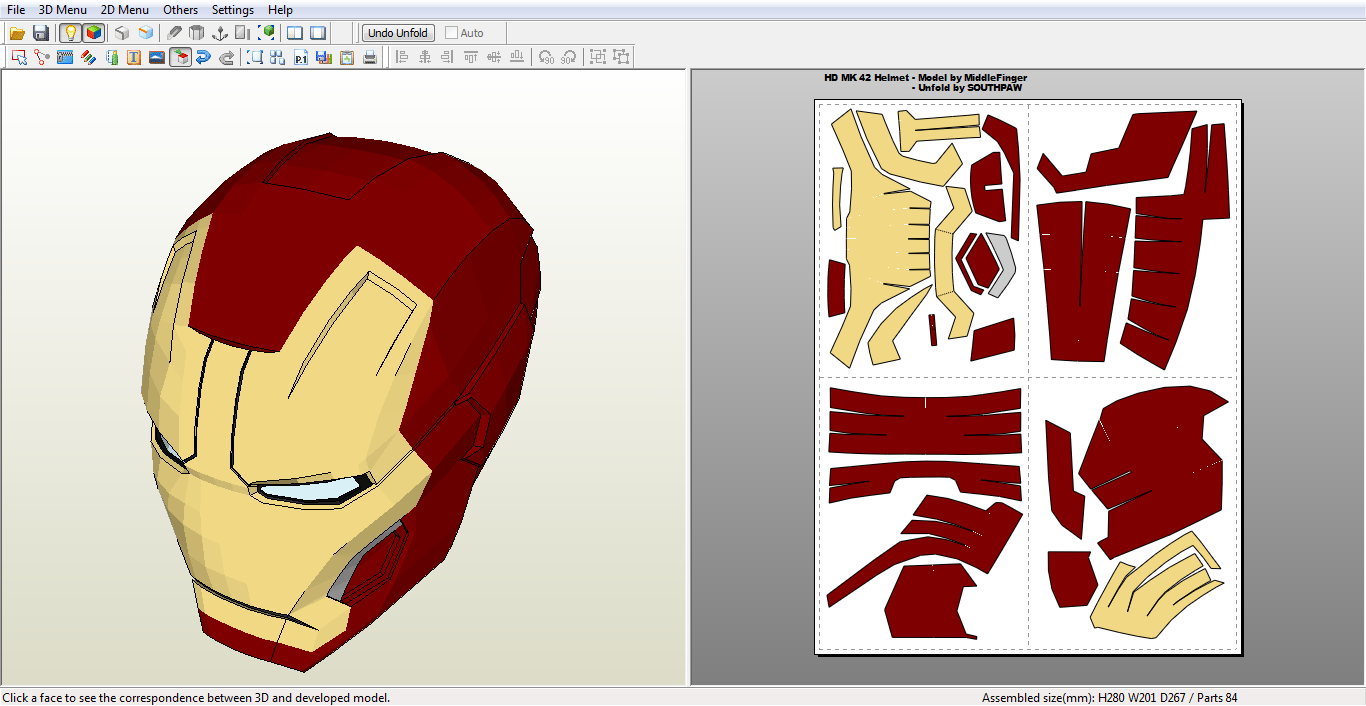Click the floppy disk with colored bars icon
This screenshot has width=1366, height=706.
tap(324, 57)
